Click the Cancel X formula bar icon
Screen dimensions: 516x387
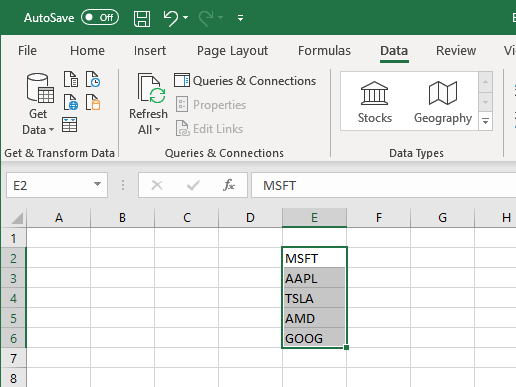(x=157, y=185)
